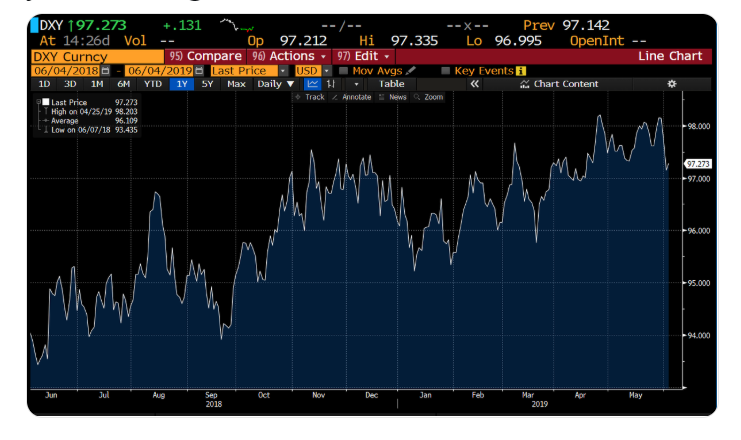Open the USD currency dropdown
Viewport: 741px width, 440px height.
pos(327,71)
